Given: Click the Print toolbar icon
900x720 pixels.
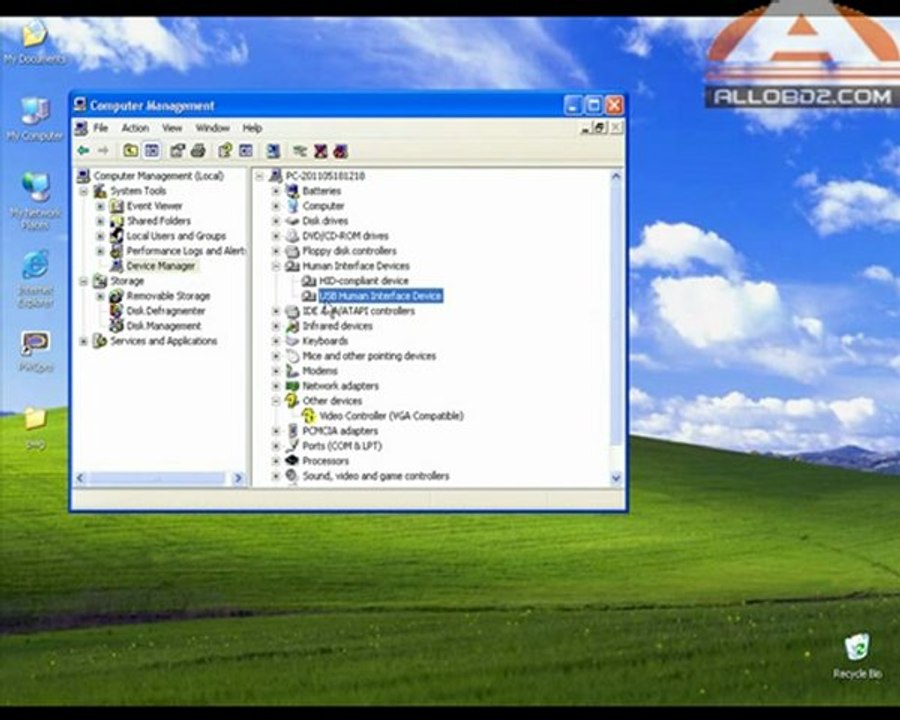Looking at the screenshot, I should click(x=198, y=151).
